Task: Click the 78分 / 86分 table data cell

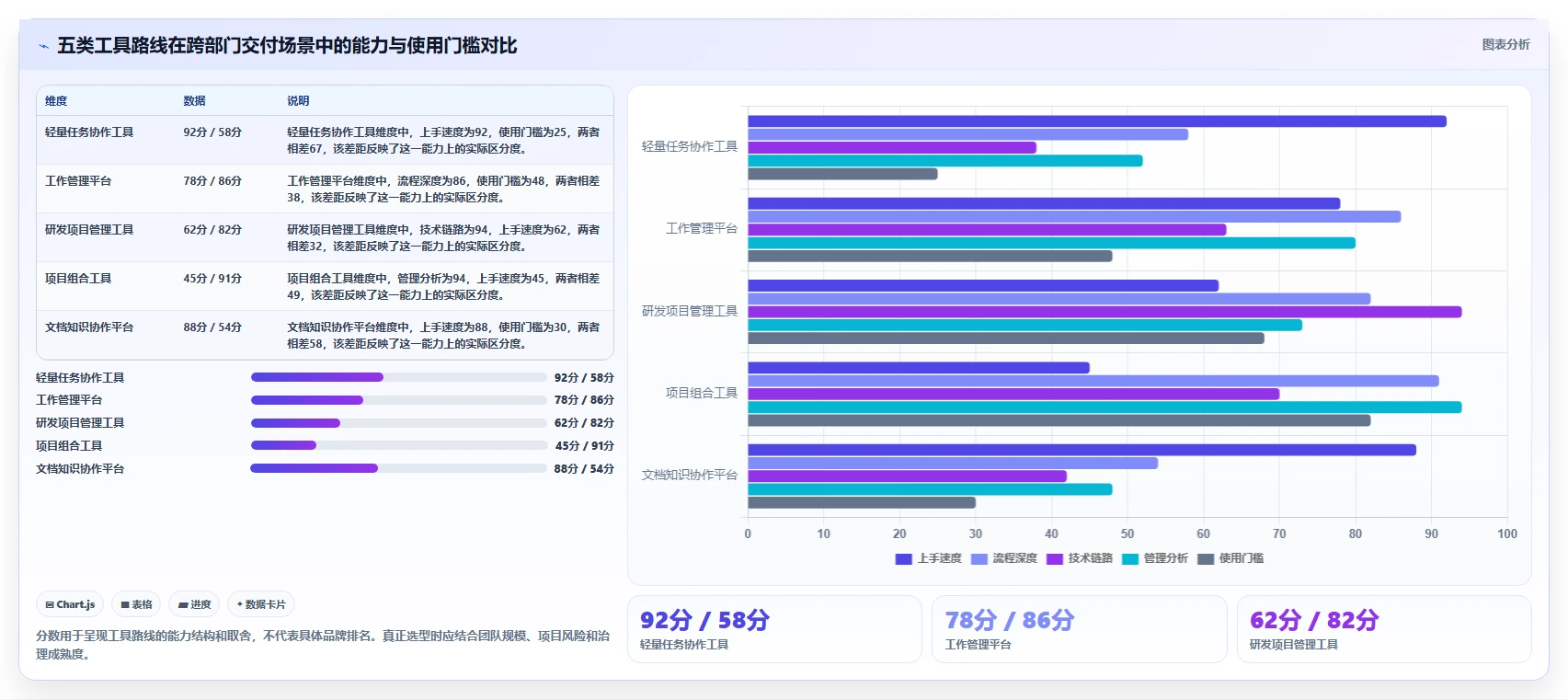Action: coord(212,181)
